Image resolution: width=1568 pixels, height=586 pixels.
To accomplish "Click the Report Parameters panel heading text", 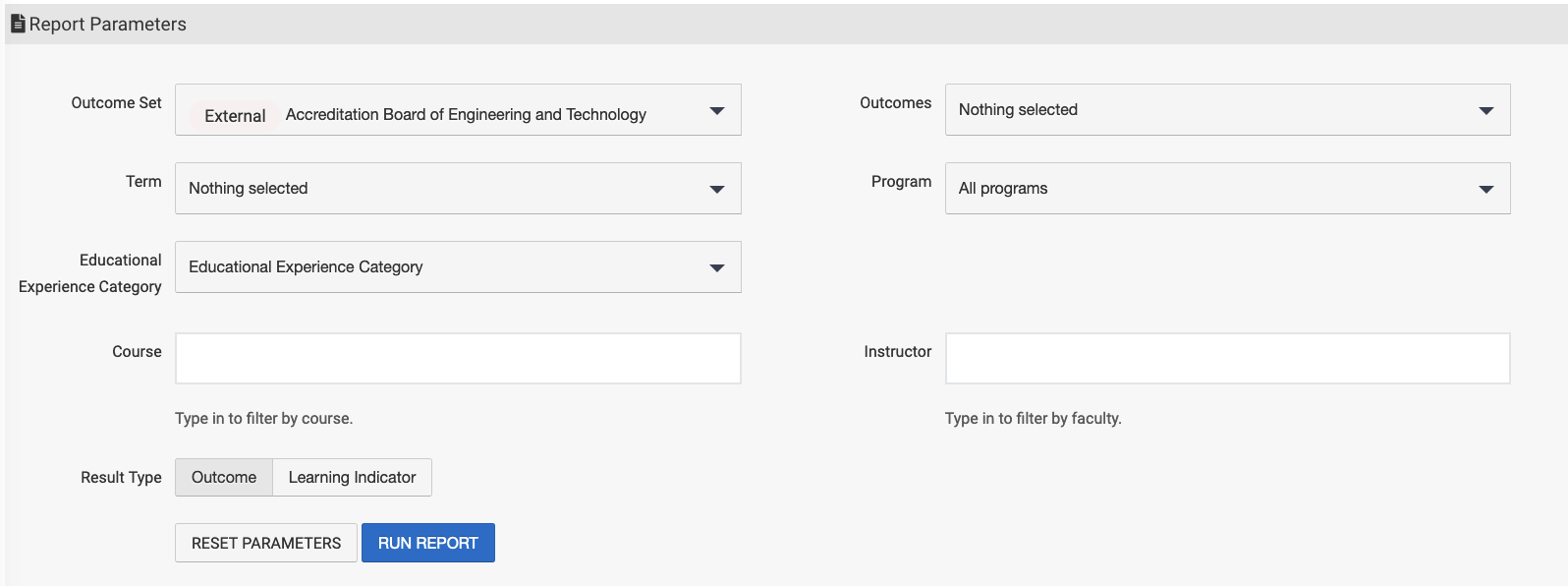I will [108, 25].
